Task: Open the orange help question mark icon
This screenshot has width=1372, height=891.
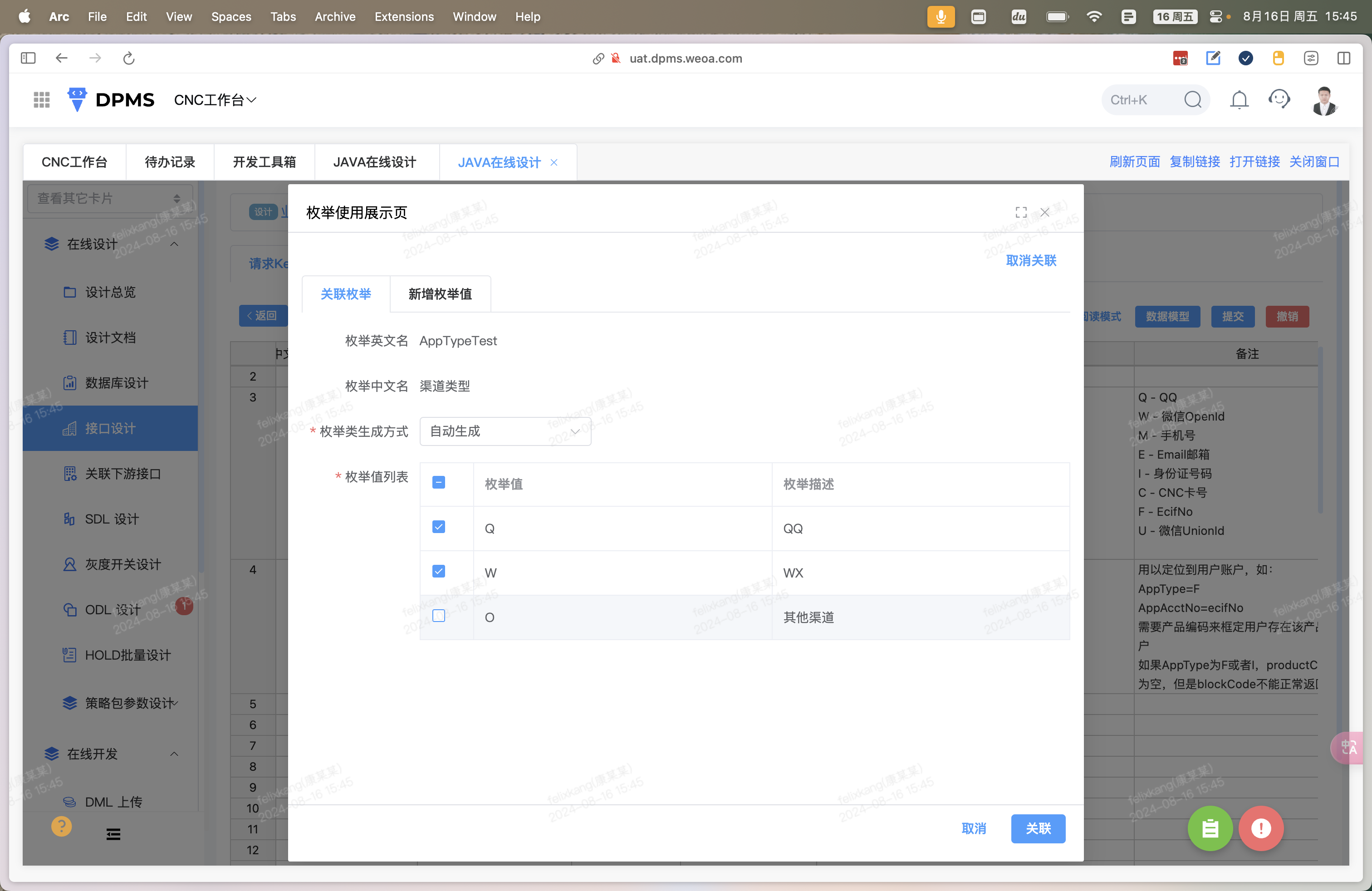Action: (x=62, y=826)
